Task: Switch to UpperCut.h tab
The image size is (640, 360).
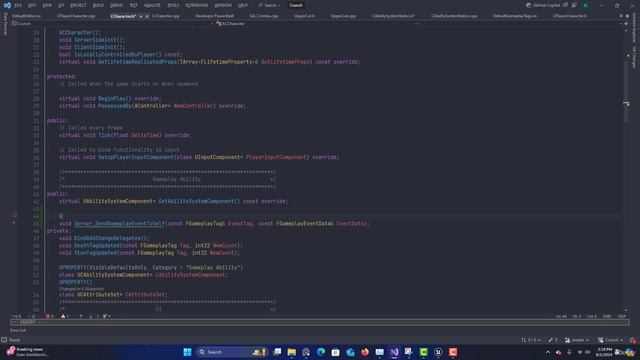Action: pos(304,16)
